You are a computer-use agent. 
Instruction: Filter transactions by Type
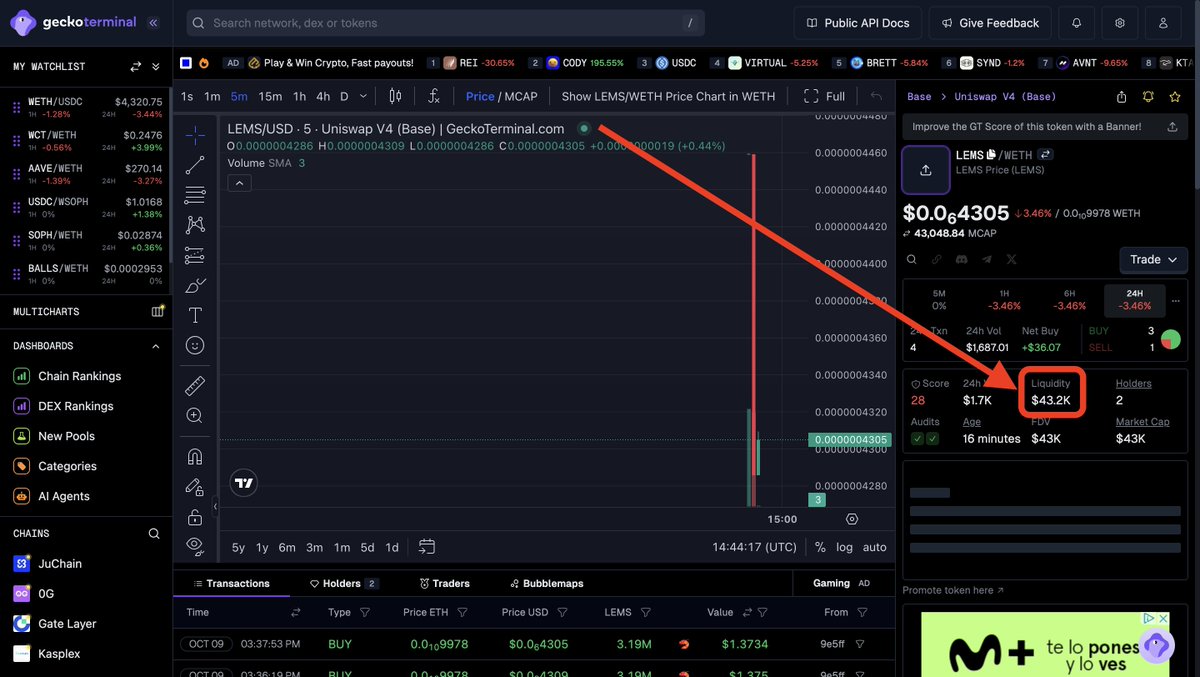(365, 612)
